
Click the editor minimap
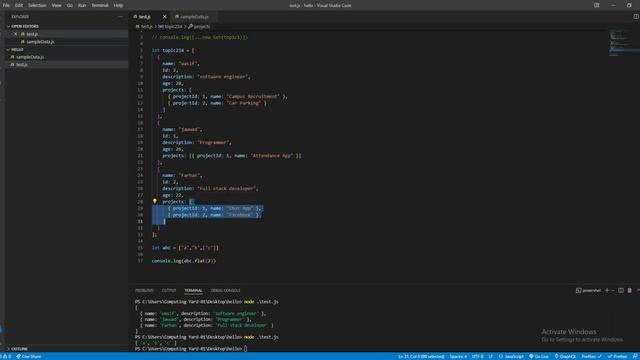(623, 43)
